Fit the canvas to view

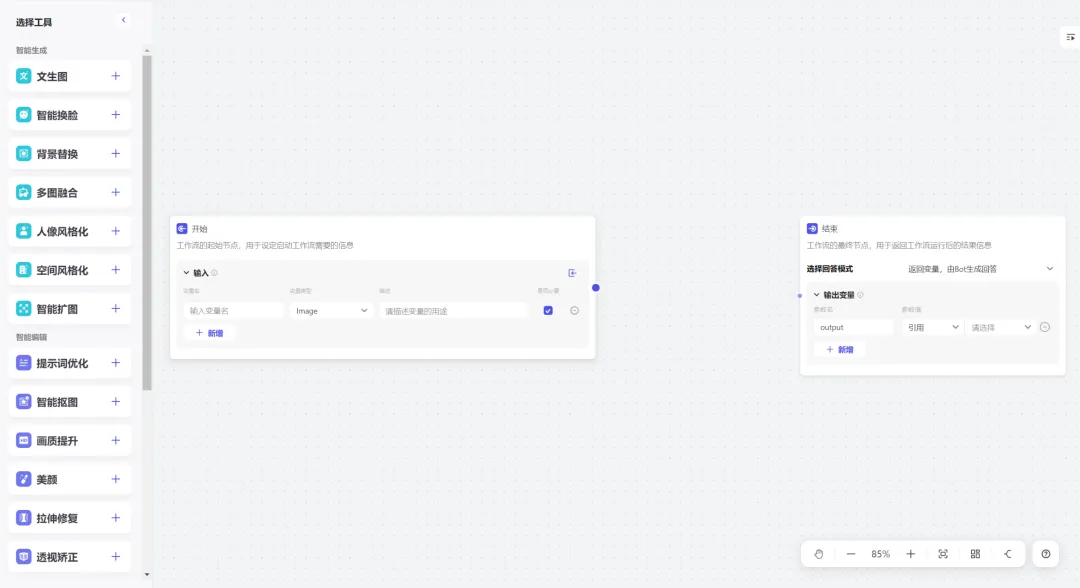943,554
